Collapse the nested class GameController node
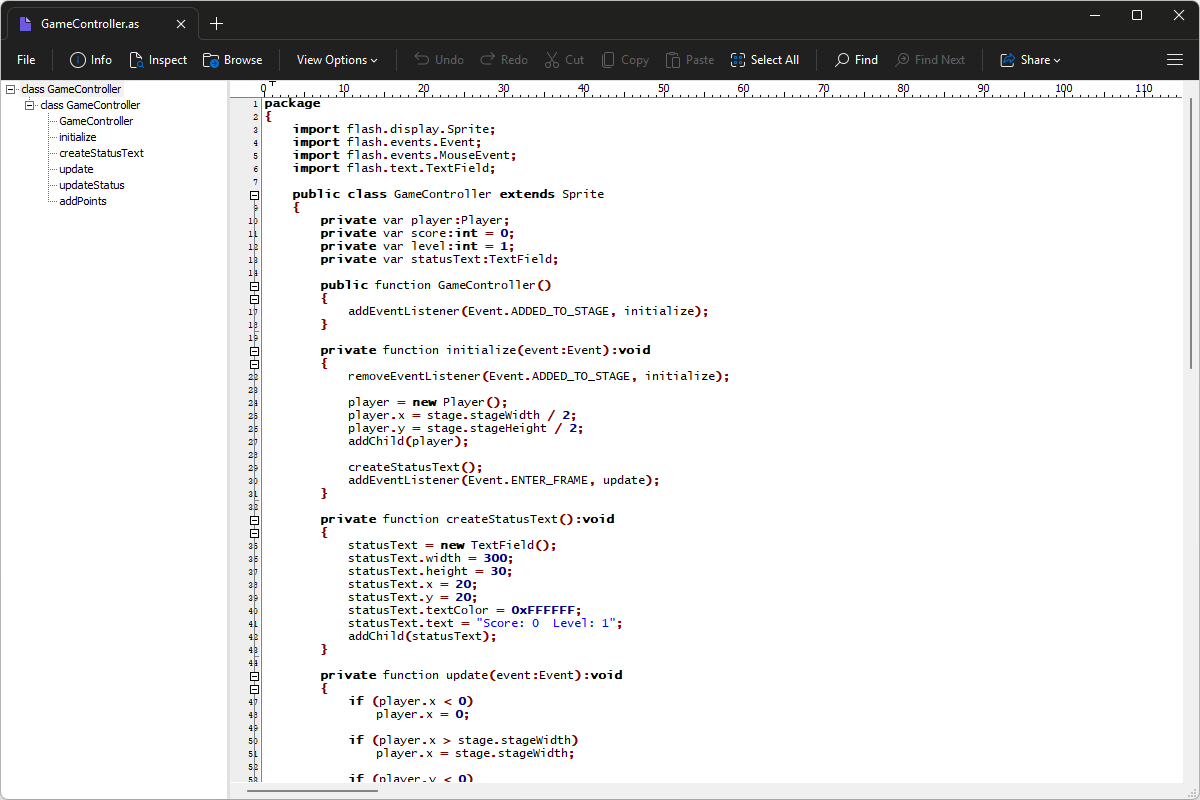 30,105
